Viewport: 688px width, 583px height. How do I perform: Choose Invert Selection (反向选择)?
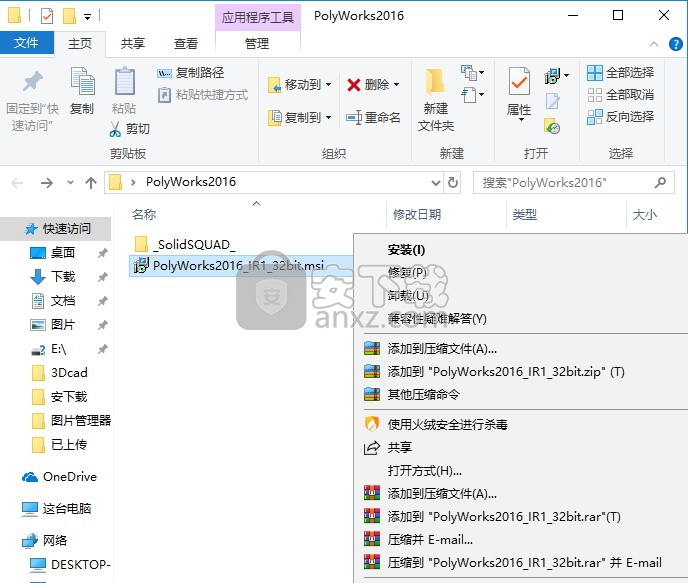pos(620,117)
